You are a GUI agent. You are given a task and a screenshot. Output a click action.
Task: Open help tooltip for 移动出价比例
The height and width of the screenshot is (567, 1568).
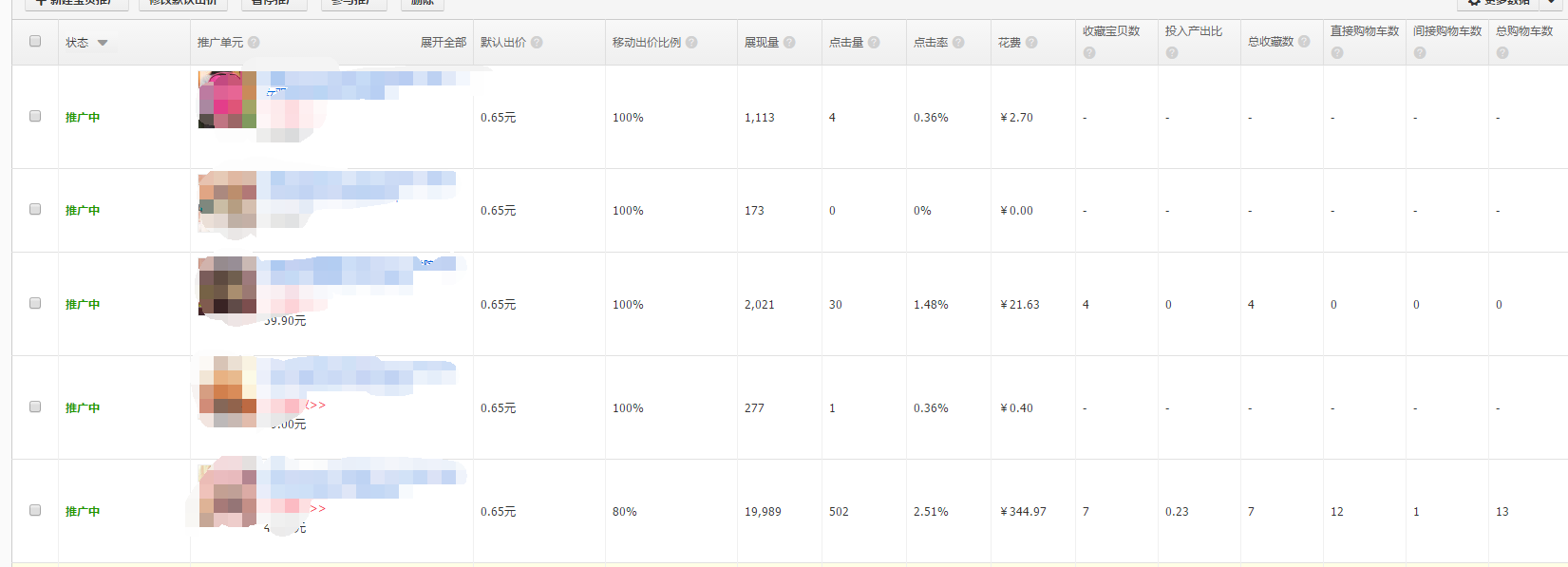coord(691,43)
